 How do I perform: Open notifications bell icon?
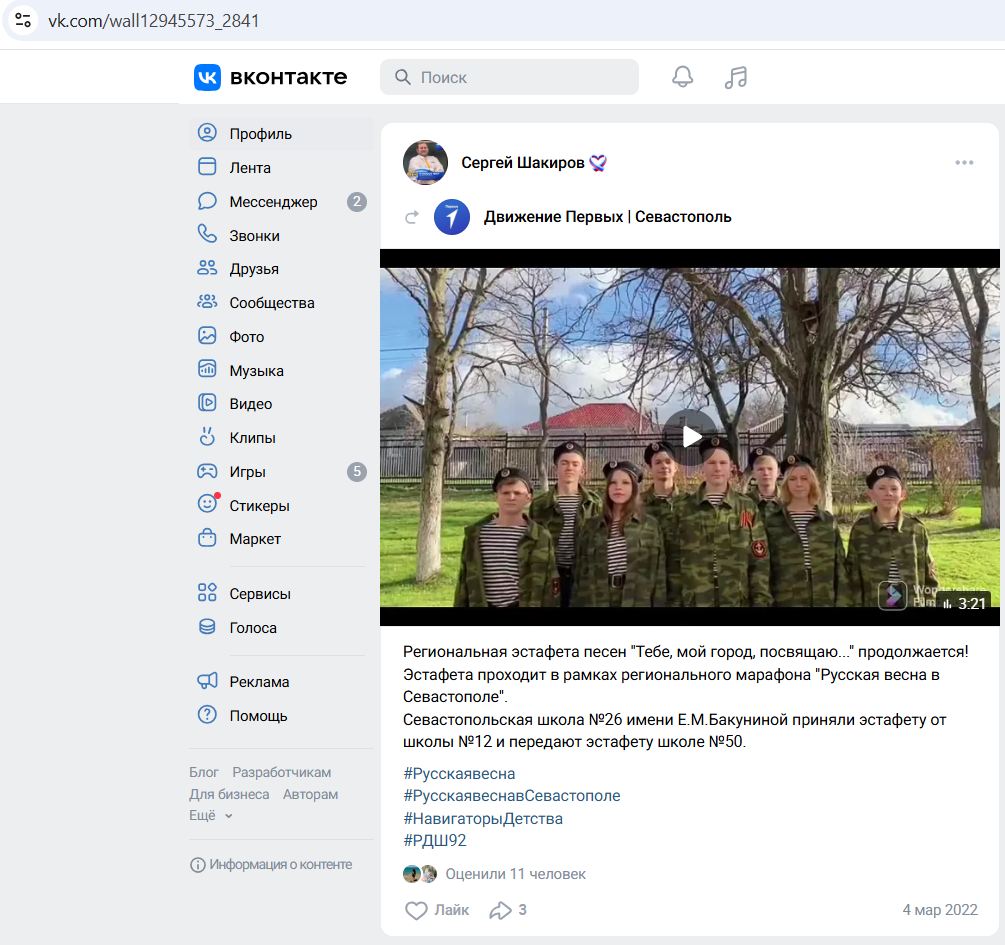click(683, 77)
